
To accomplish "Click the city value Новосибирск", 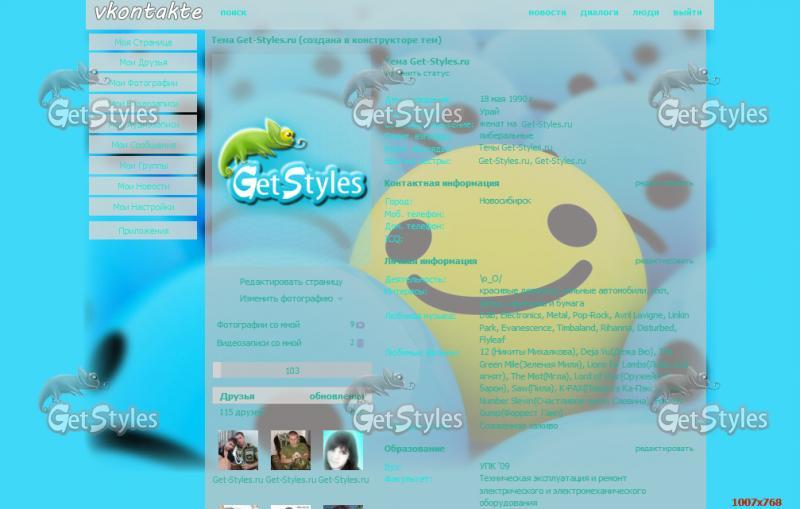I will tap(505, 201).
